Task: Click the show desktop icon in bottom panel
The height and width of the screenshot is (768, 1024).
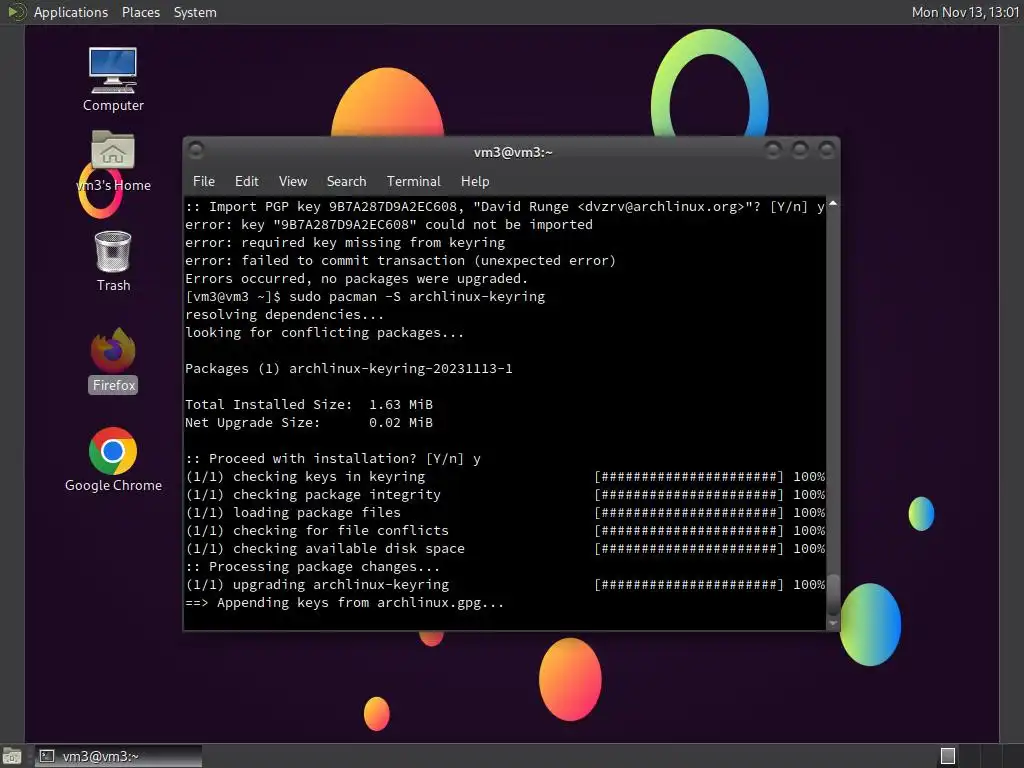Action: [x=12, y=756]
